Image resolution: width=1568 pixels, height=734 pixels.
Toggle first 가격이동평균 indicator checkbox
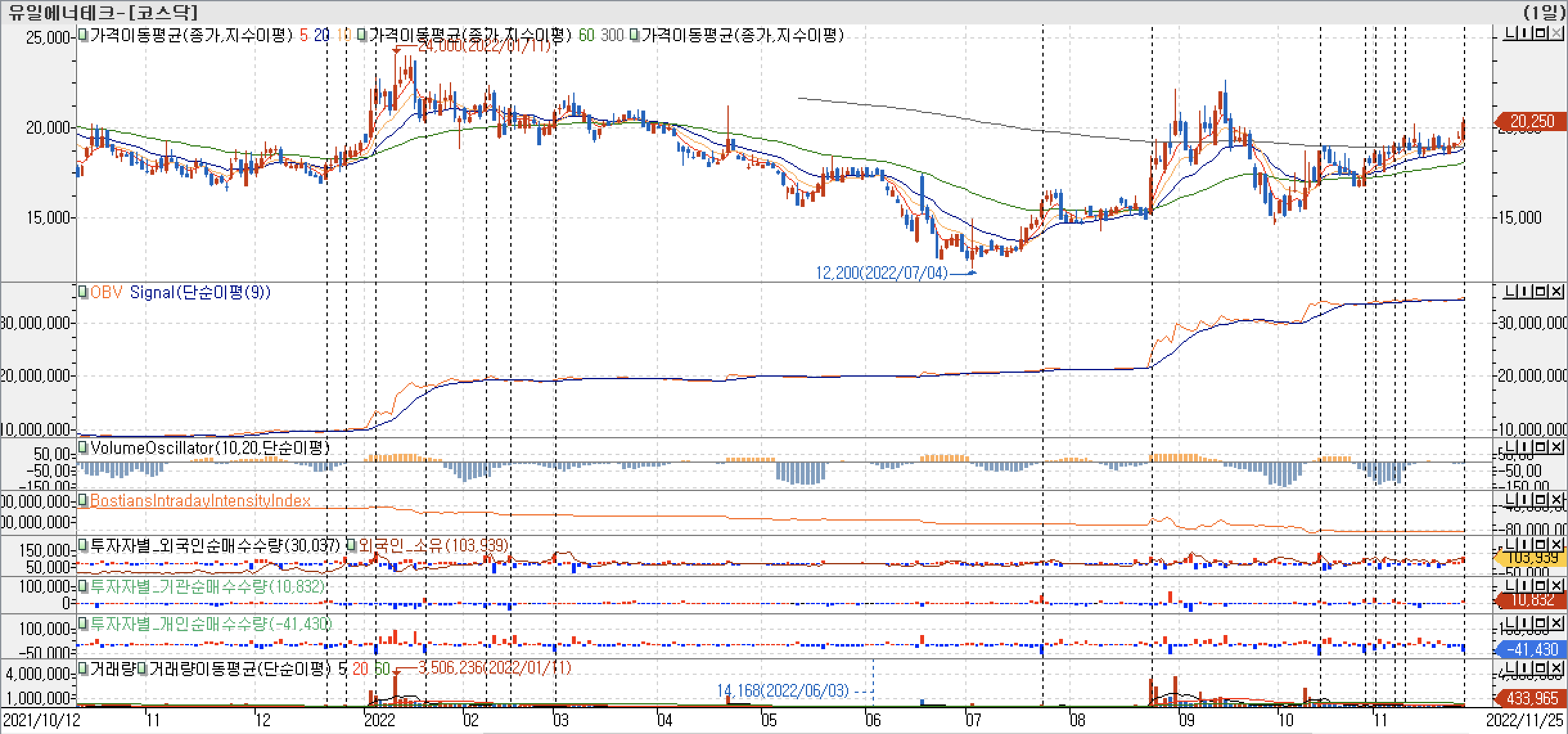[83, 35]
